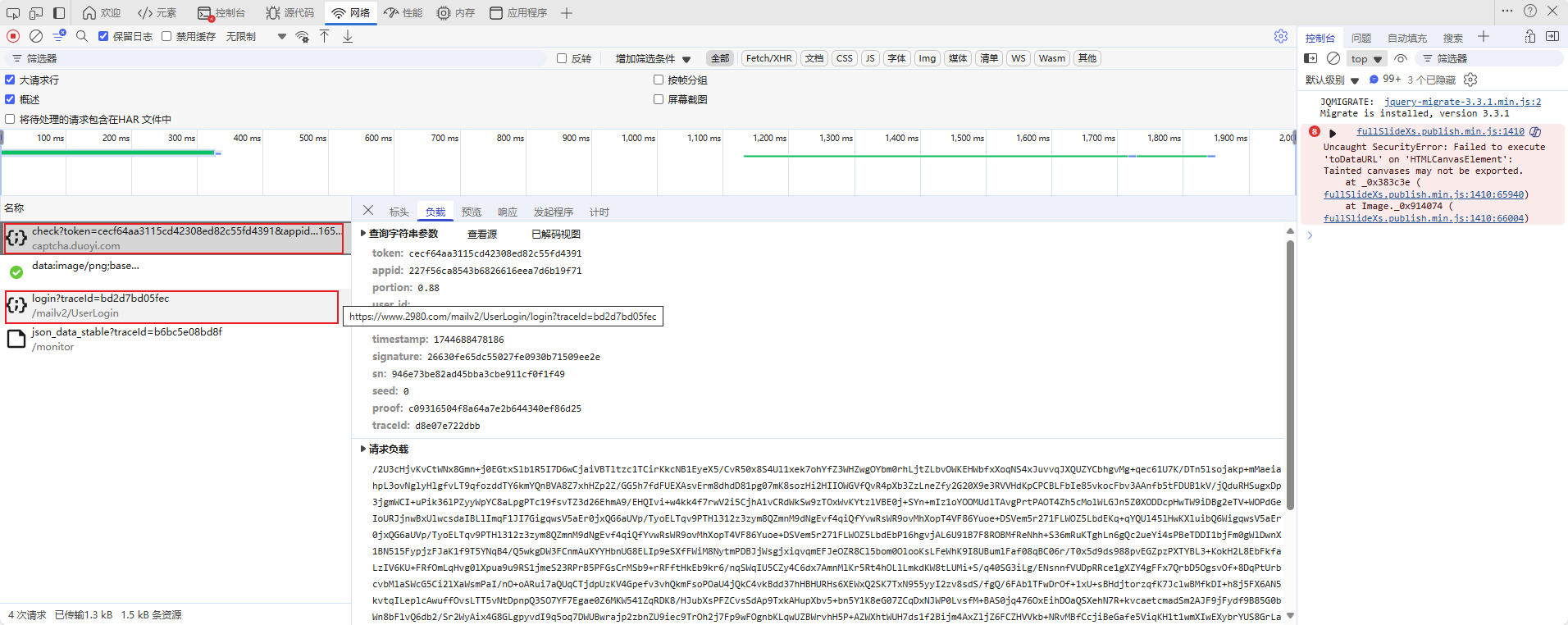Add tool to quick view drawer
Image resolution: width=1568 pixels, height=625 pixels.
coord(1483,37)
